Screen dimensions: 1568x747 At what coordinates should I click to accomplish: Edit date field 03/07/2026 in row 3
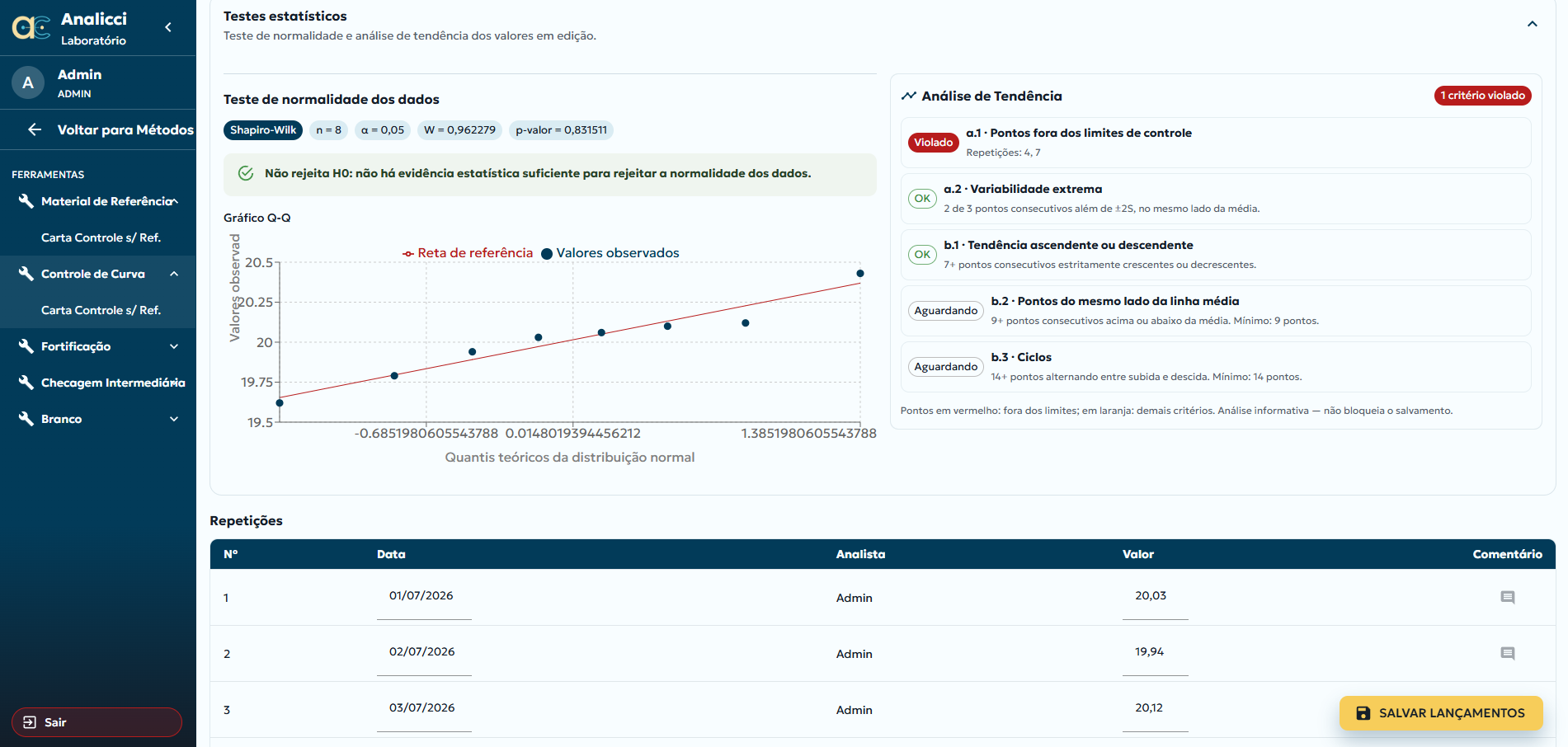coord(424,708)
